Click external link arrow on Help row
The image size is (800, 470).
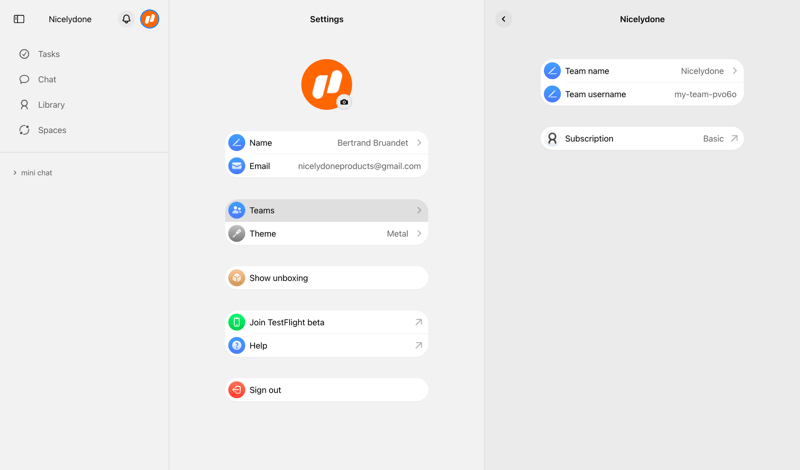tap(418, 345)
